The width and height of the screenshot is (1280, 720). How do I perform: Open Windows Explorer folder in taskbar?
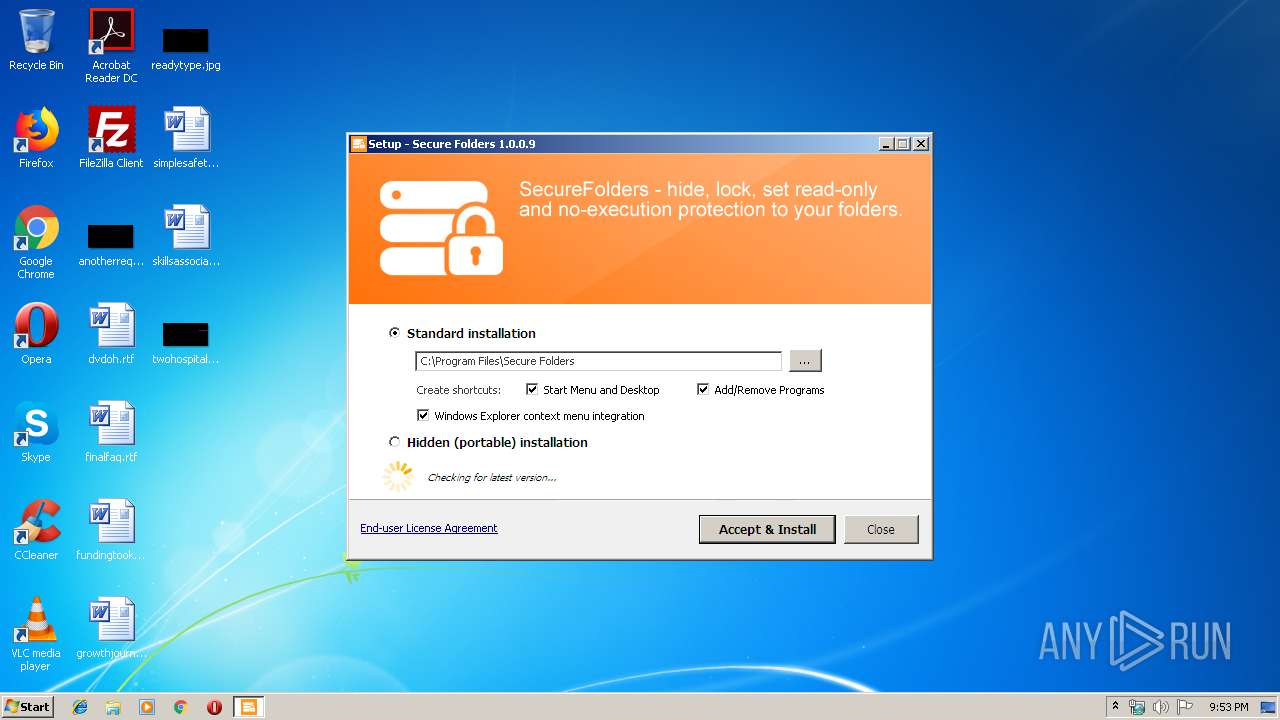pyautogui.click(x=113, y=707)
